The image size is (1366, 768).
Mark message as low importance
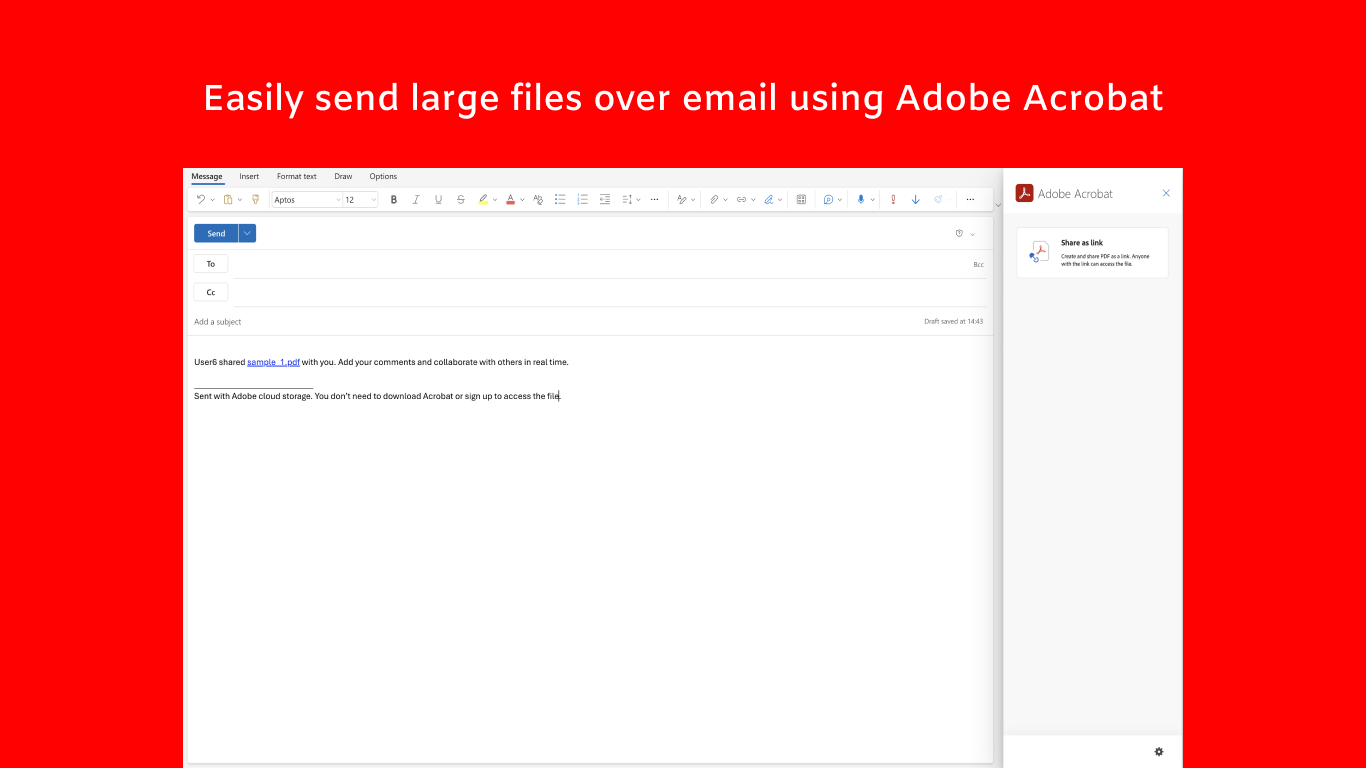[915, 199]
